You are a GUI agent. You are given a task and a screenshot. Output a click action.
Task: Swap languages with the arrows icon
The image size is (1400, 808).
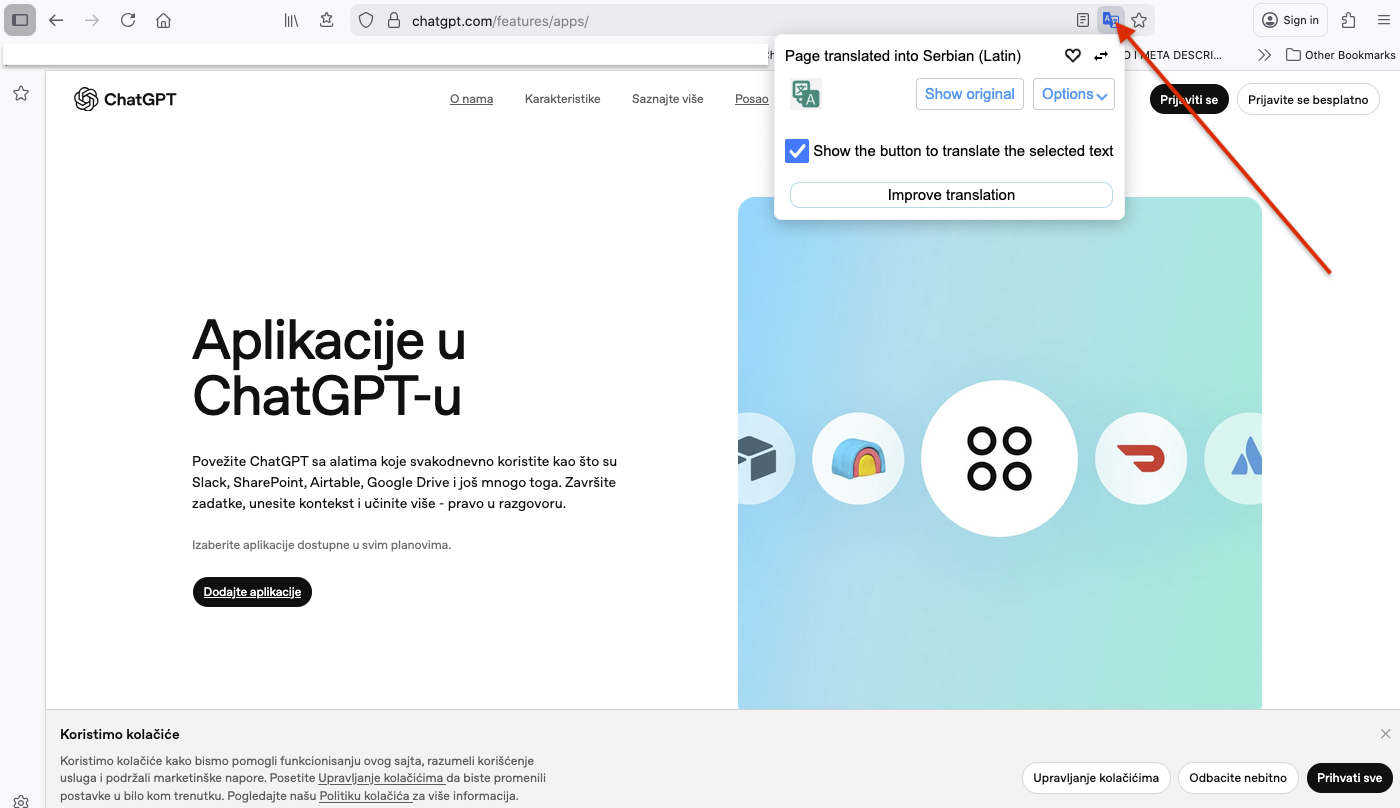1101,56
